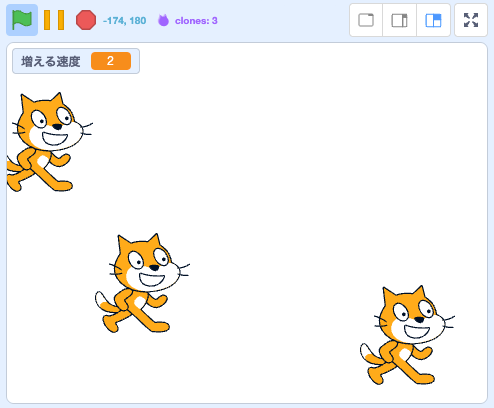Click the 増える速度 variable monitor label

coord(51,61)
